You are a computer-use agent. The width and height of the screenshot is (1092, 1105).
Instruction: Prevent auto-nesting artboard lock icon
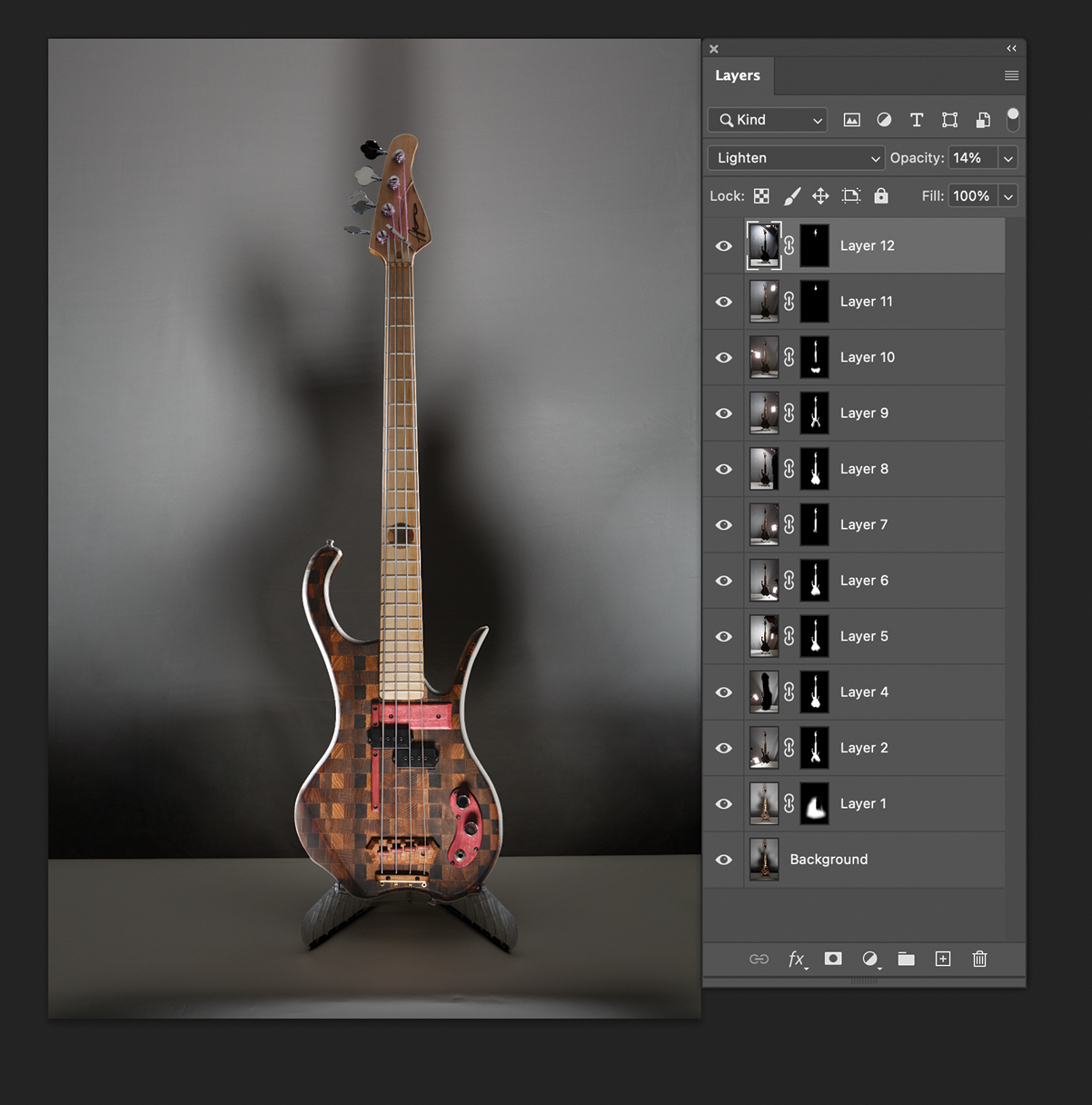pos(851,196)
